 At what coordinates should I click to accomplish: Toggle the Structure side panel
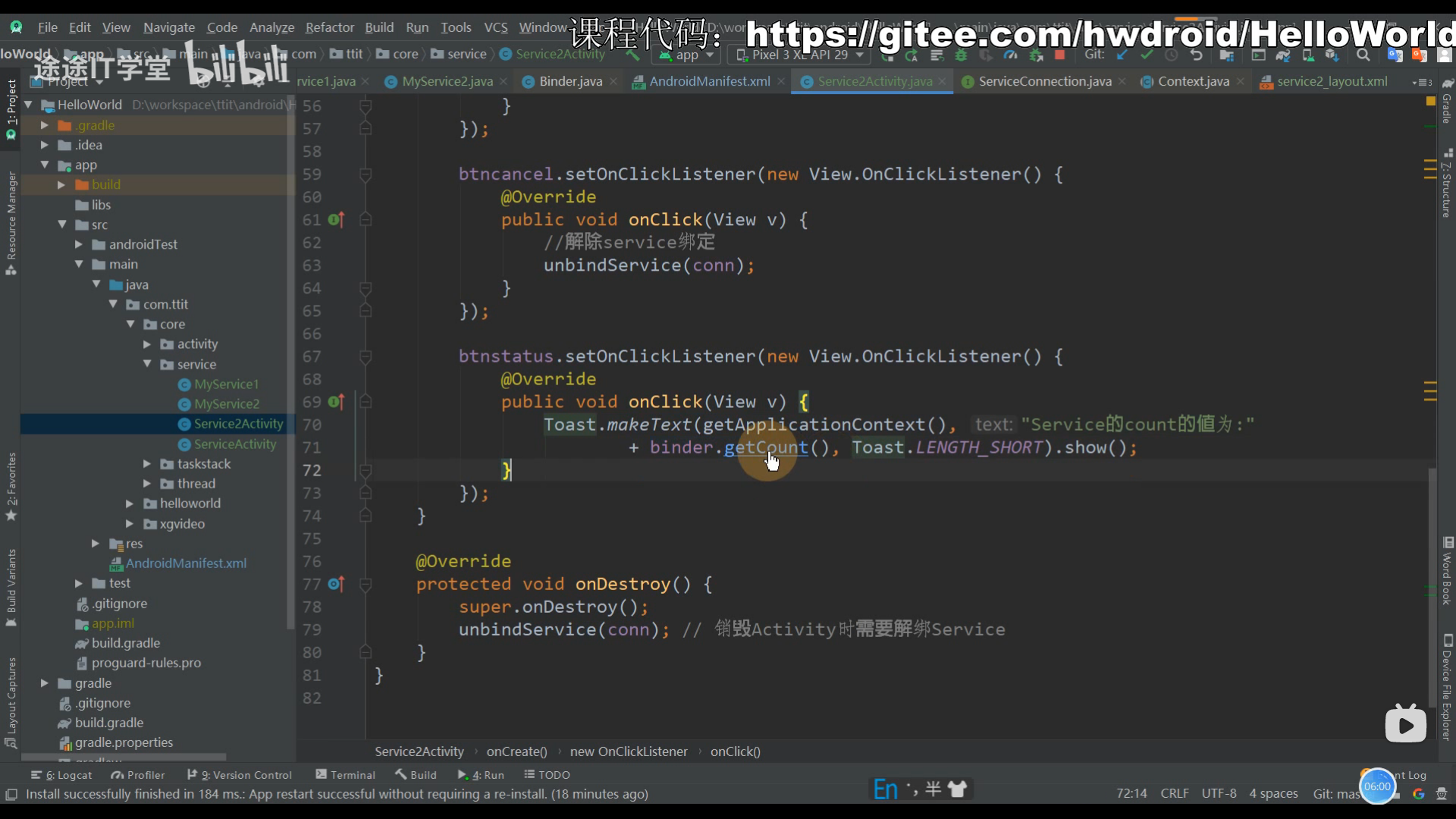coord(1447,184)
